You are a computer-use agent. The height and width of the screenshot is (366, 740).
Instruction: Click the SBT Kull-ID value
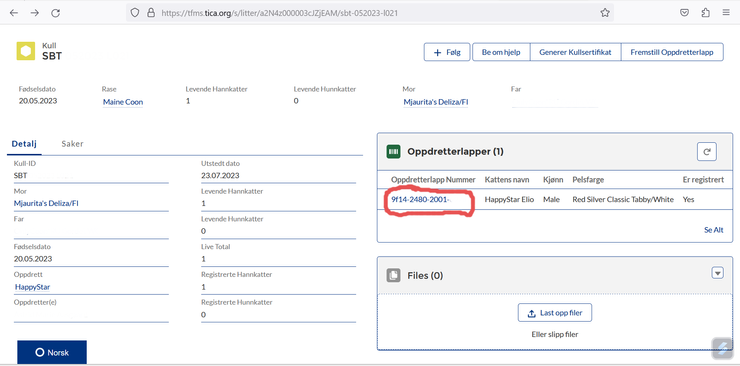21,175
